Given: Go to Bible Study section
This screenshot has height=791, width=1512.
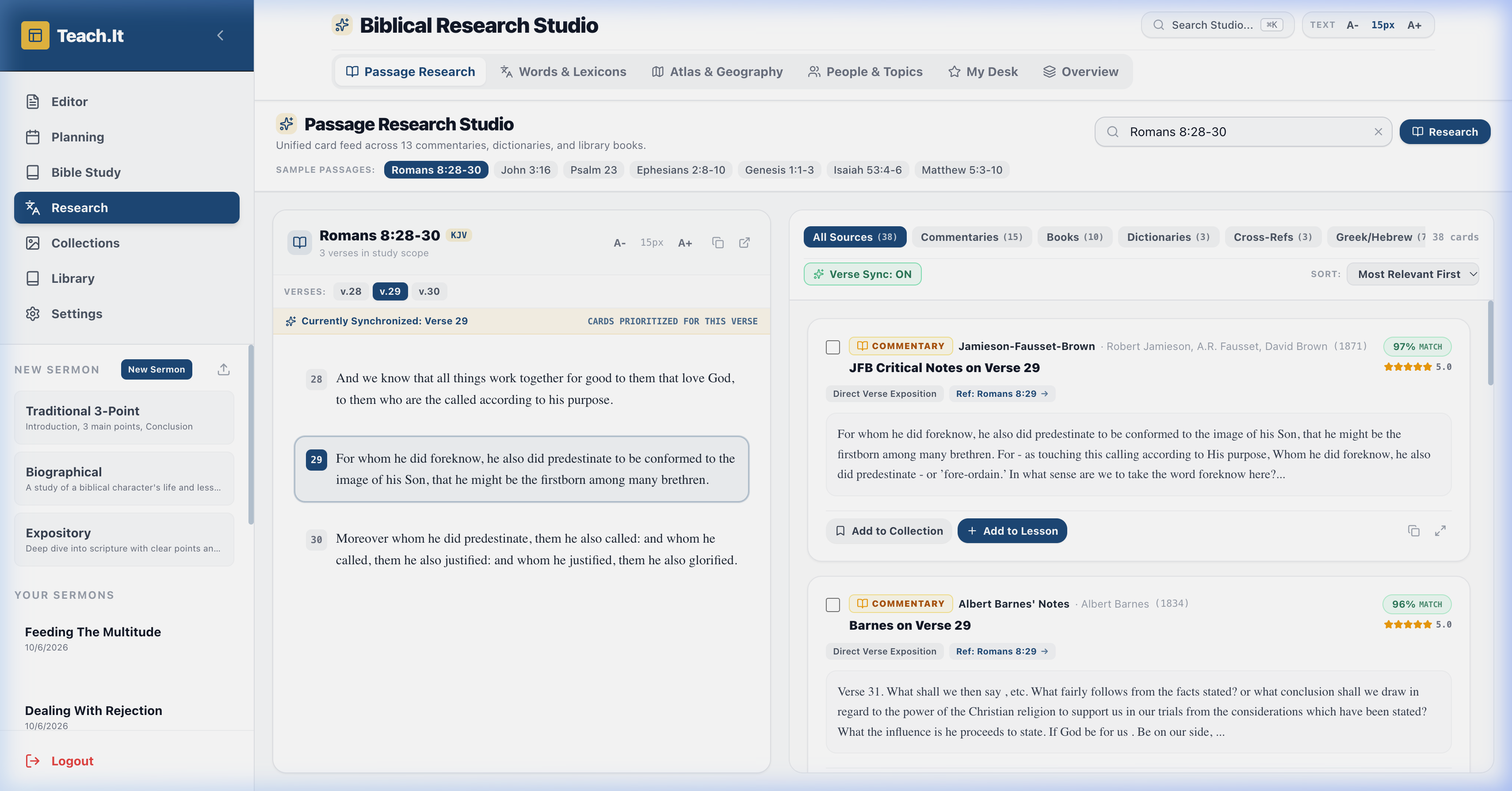Looking at the screenshot, I should coord(127,172).
